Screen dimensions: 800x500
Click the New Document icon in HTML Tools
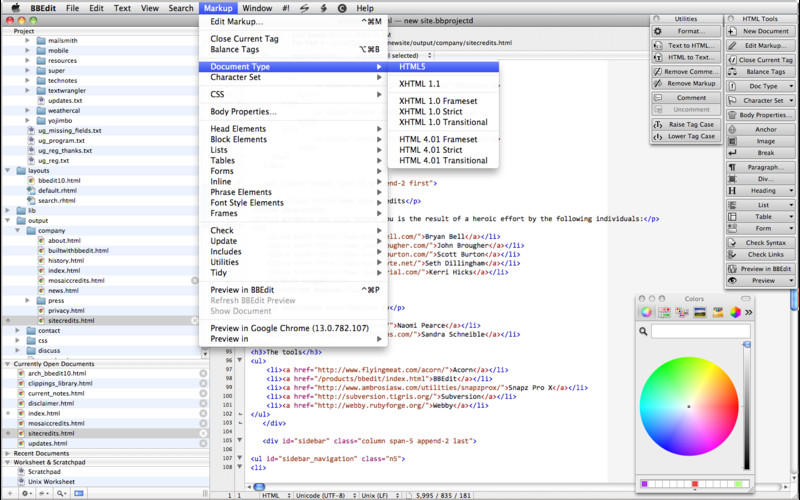coord(732,31)
